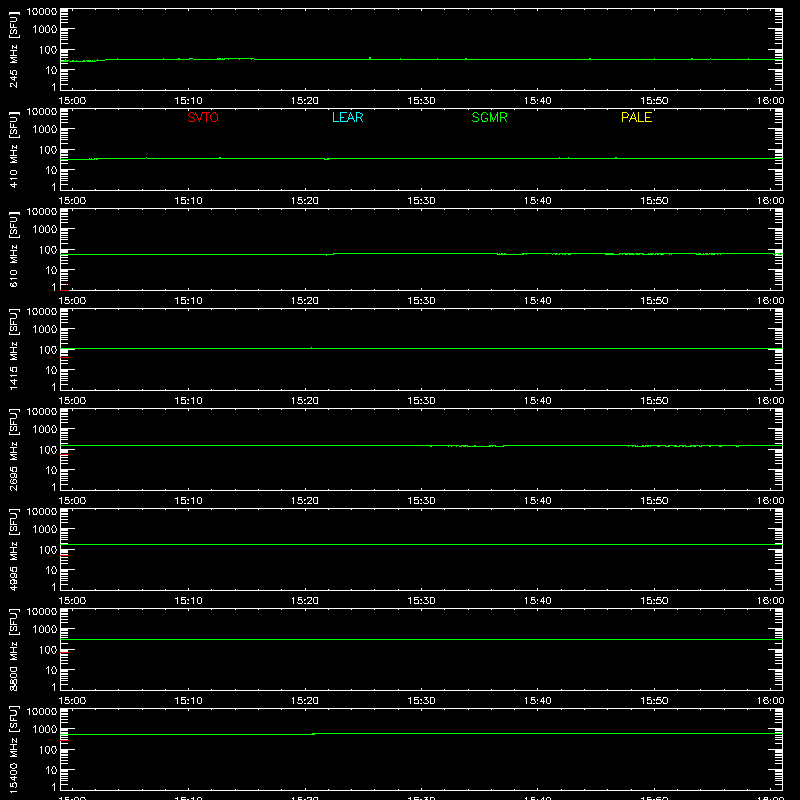Viewport: 800px width, 800px height.
Task: Click 15:20 time label under 410 MHz plot
Action: click(x=305, y=201)
